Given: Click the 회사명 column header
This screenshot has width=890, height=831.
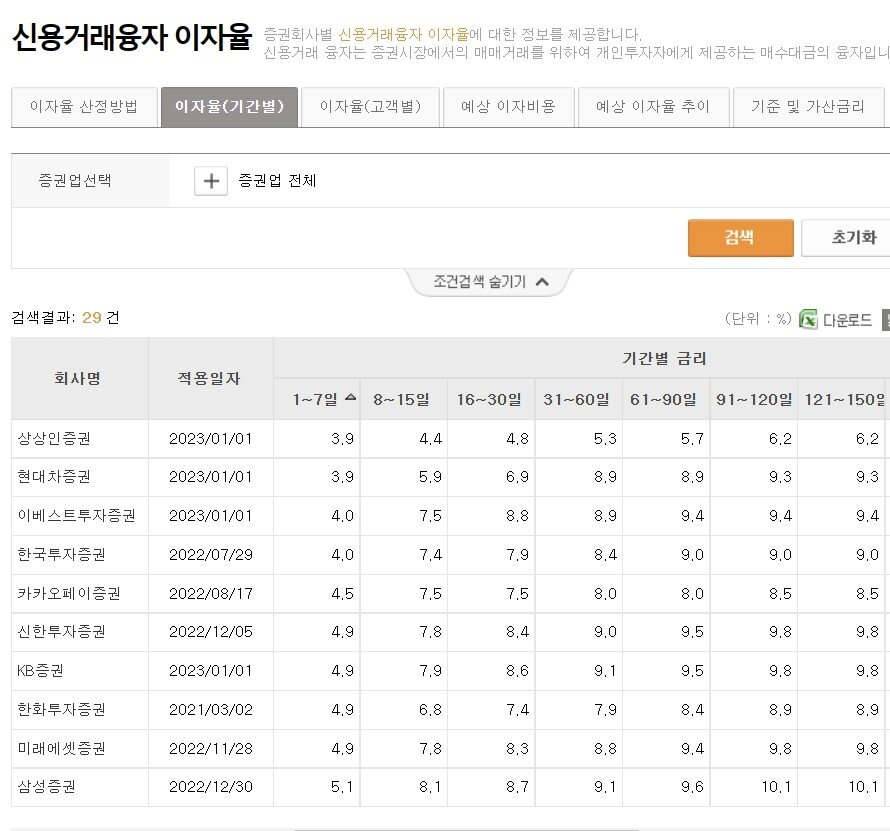Looking at the screenshot, I should coord(78,378).
